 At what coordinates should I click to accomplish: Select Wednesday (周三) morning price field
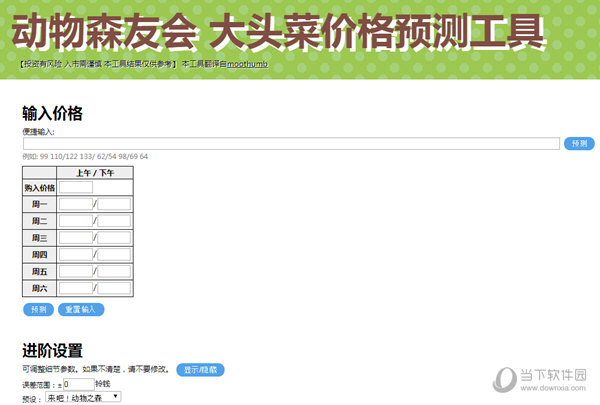[x=76, y=238]
